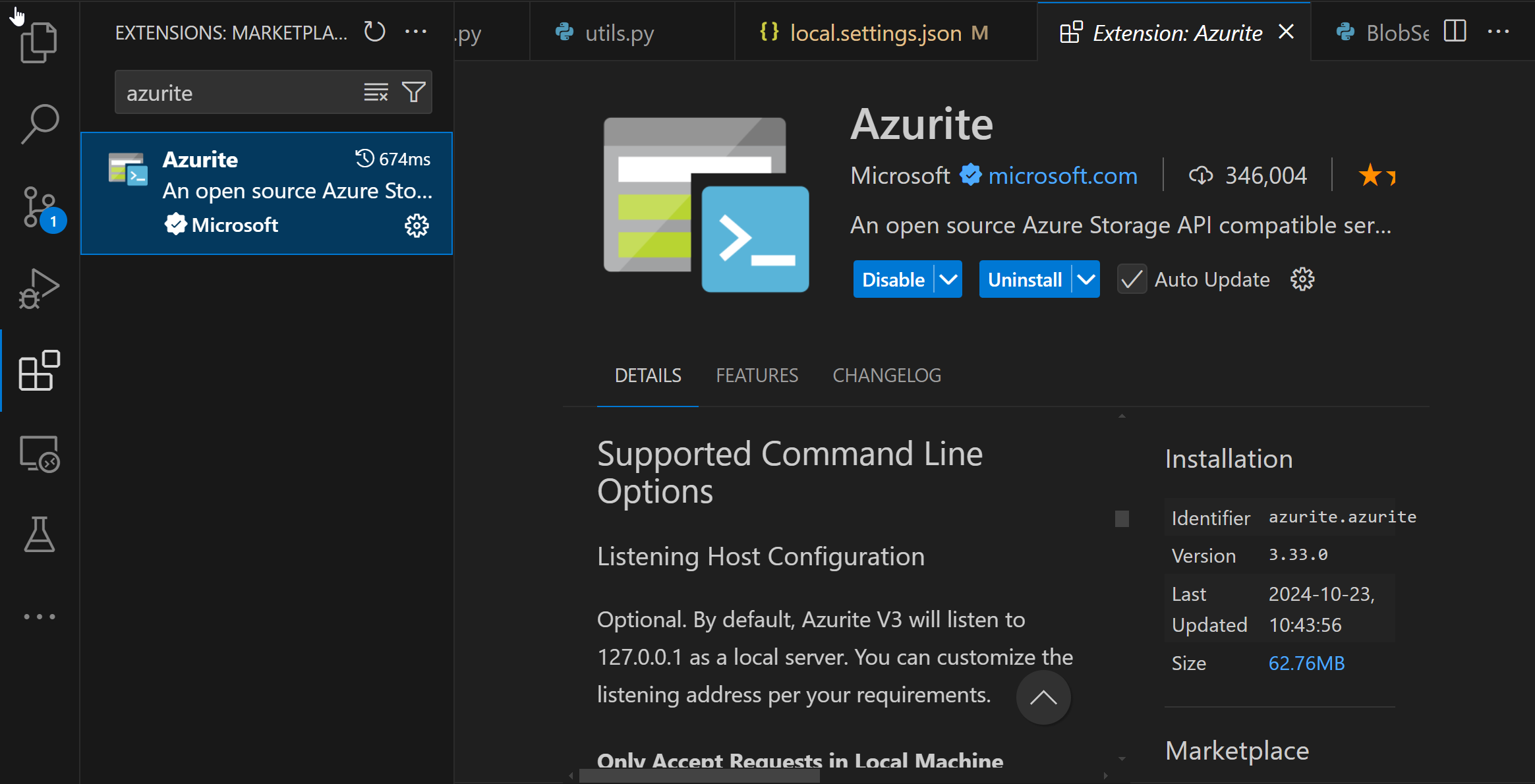
Task: Open the Run and Debug view
Action: 39,288
